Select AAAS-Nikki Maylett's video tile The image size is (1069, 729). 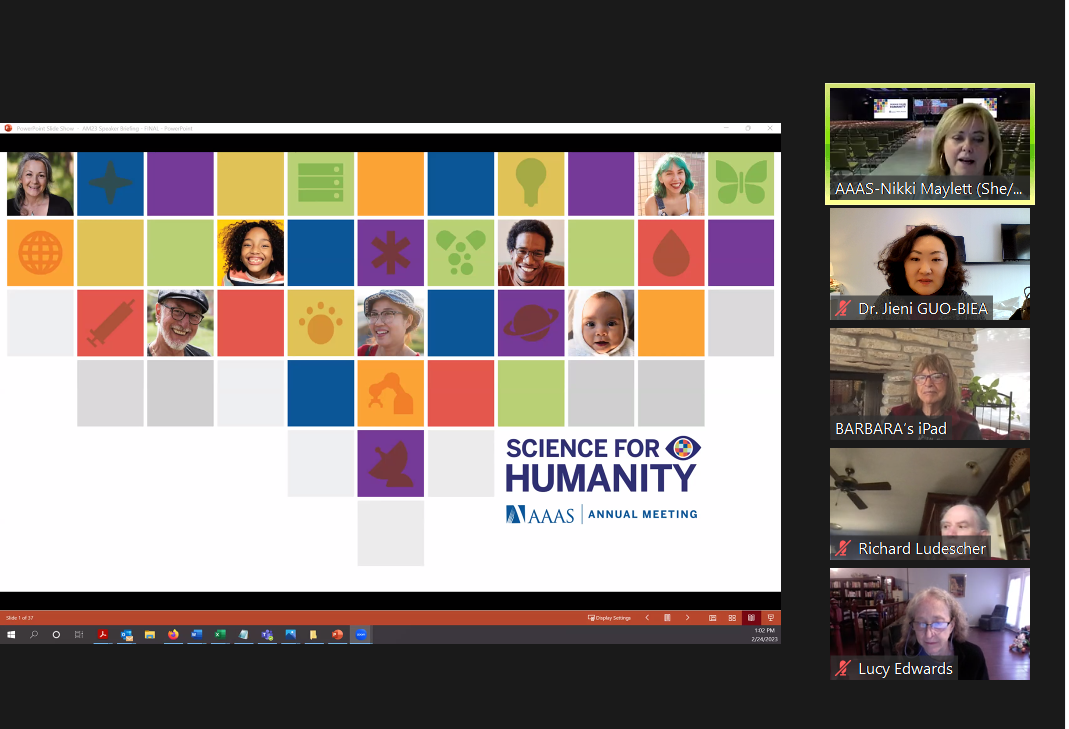coord(929,144)
